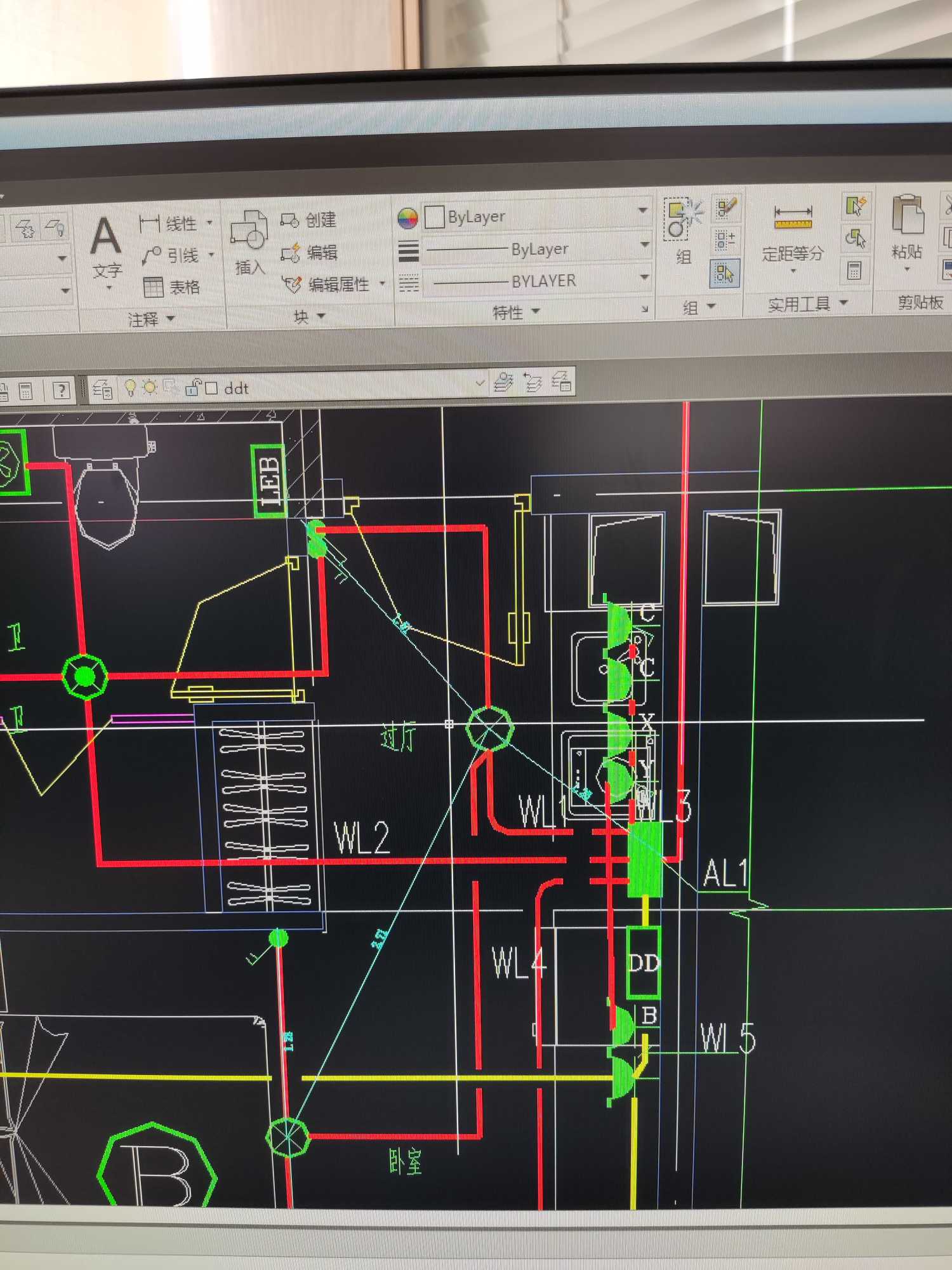Click the 粘贴 paste tool
The image size is (952, 1270).
pyautogui.click(x=907, y=227)
